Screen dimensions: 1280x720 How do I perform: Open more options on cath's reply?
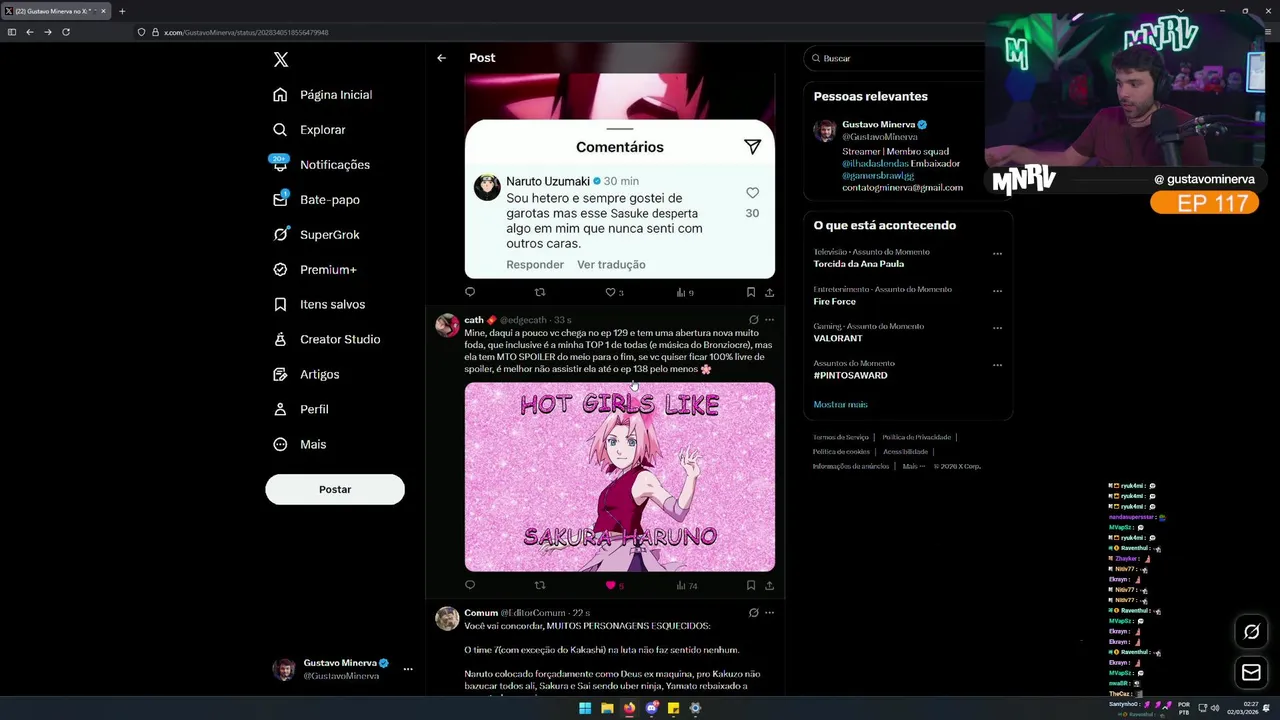(x=769, y=320)
